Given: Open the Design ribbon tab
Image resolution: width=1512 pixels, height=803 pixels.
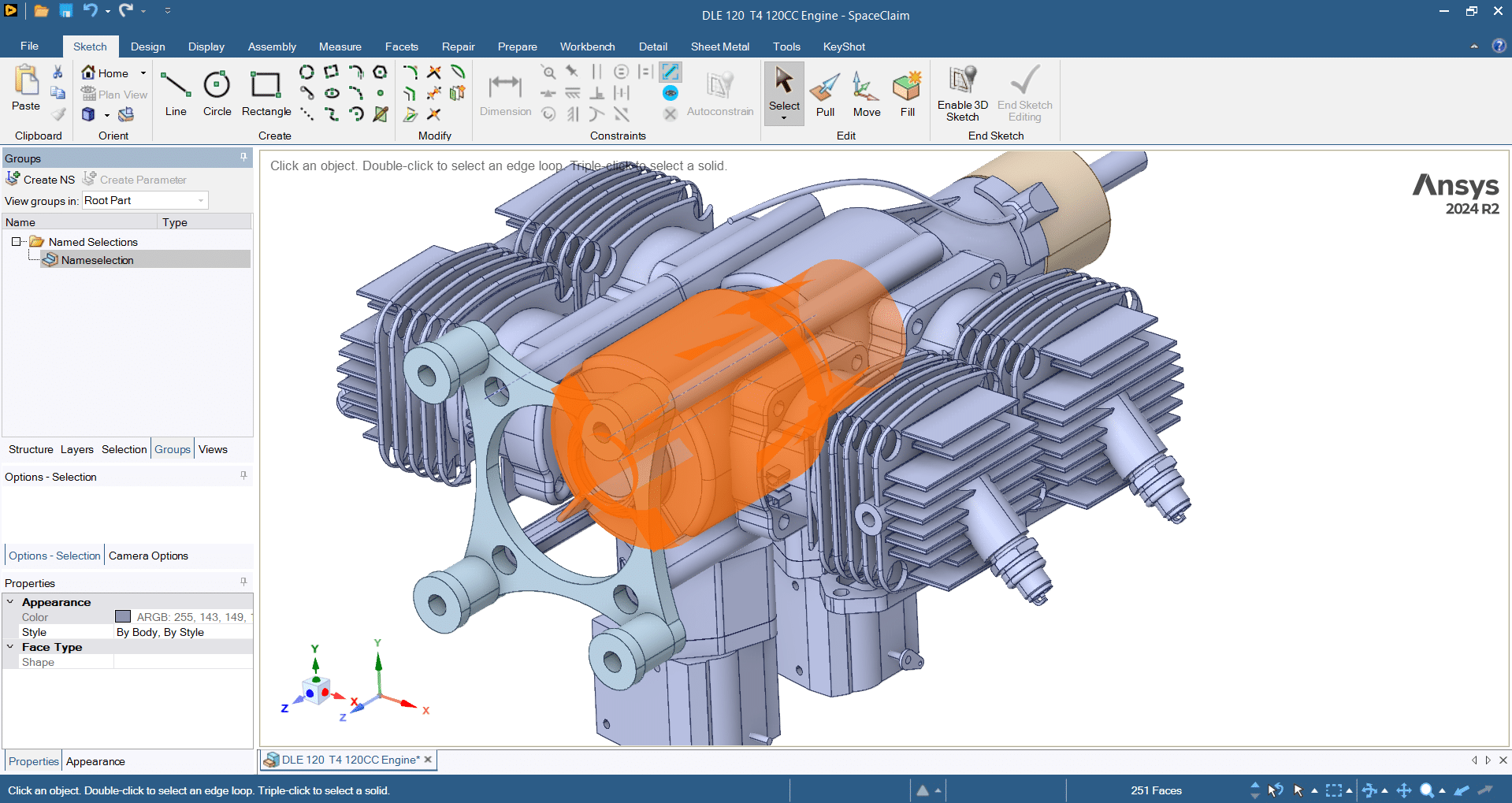Looking at the screenshot, I should pos(147,46).
